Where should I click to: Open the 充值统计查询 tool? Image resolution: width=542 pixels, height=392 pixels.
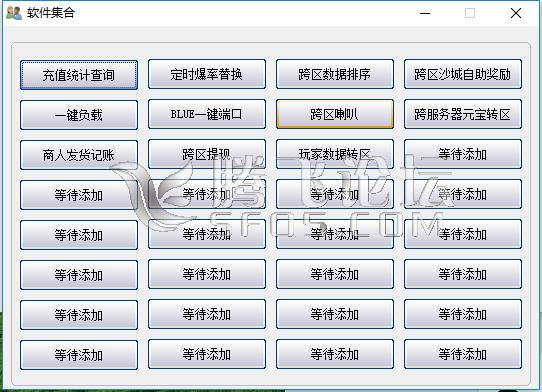pos(79,75)
